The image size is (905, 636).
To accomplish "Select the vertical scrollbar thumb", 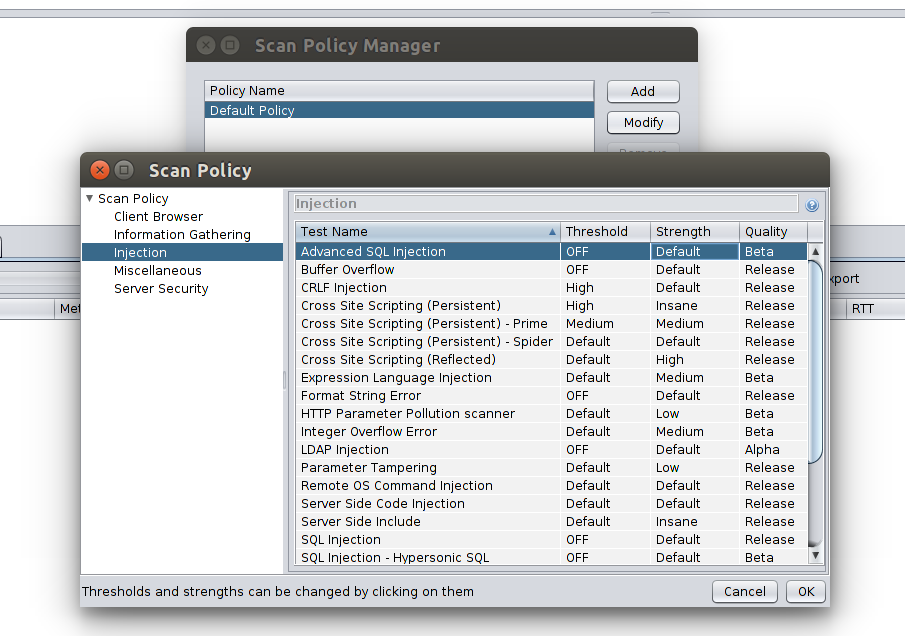I will [x=815, y=361].
